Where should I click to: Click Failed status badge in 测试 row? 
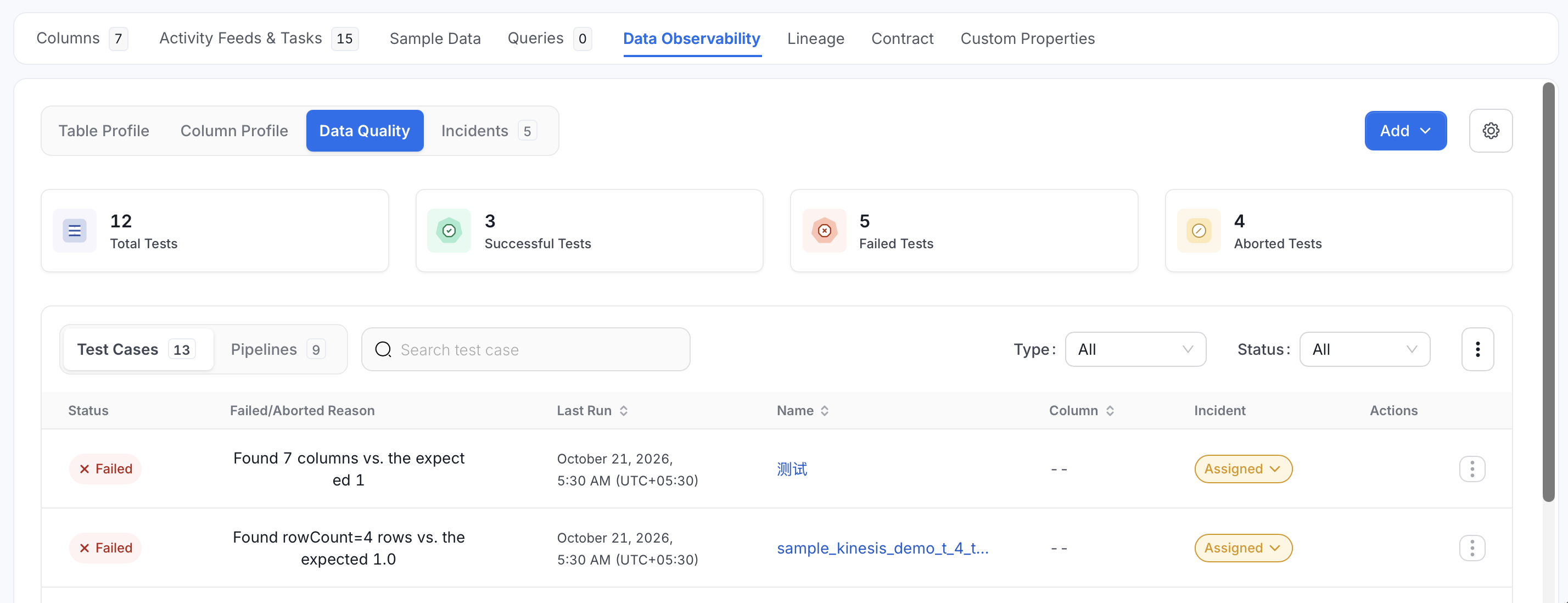(x=105, y=468)
